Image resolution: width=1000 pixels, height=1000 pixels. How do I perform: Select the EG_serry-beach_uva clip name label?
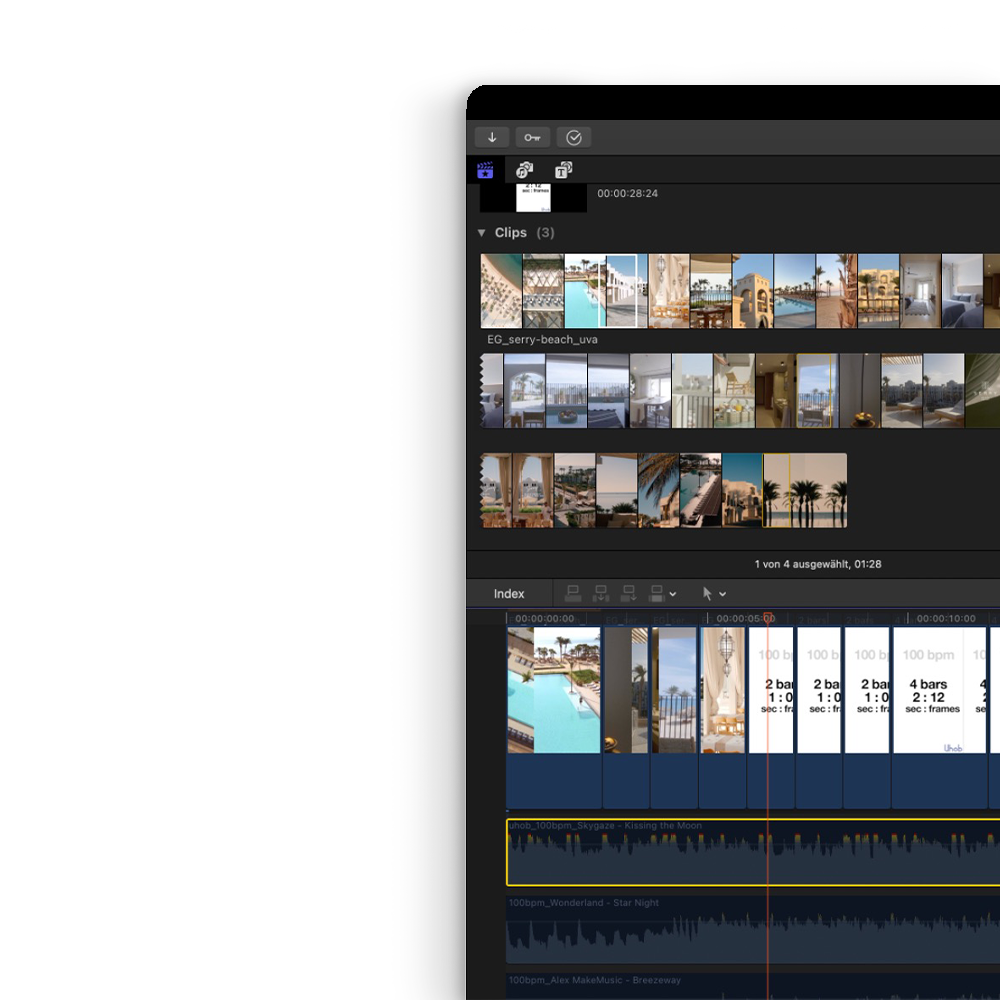543,339
